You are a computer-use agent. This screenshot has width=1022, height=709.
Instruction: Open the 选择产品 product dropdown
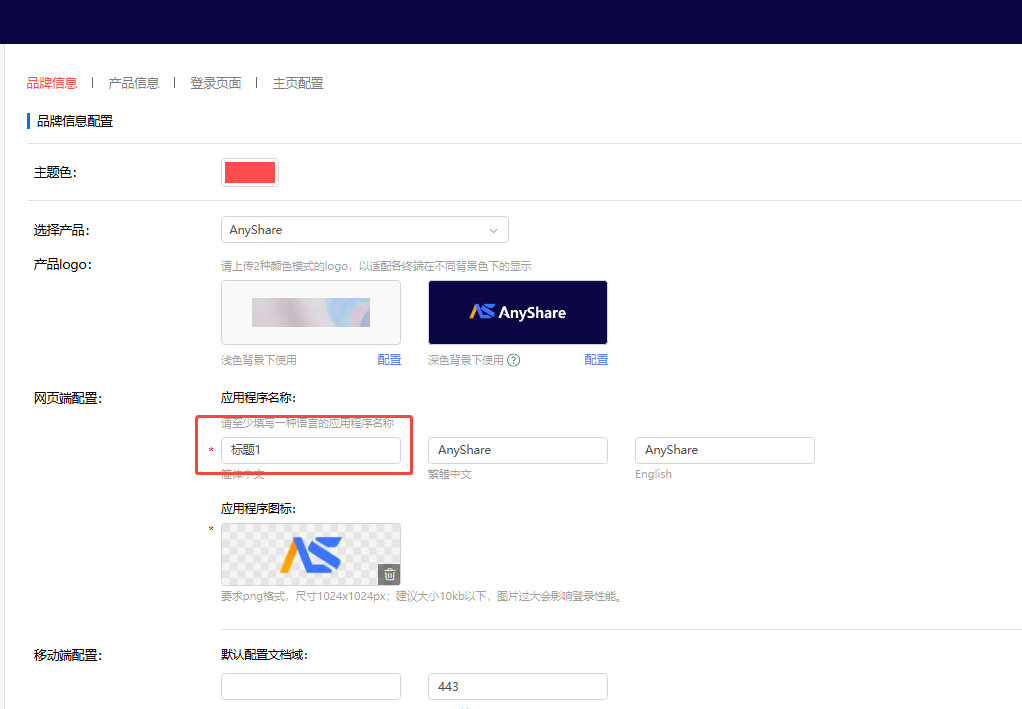coord(364,229)
